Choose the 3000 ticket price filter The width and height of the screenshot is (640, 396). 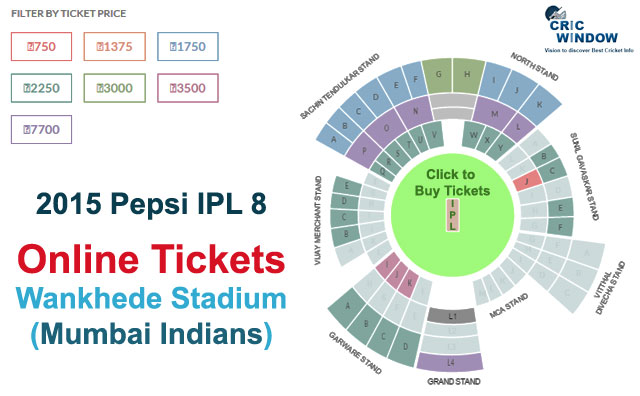point(115,88)
